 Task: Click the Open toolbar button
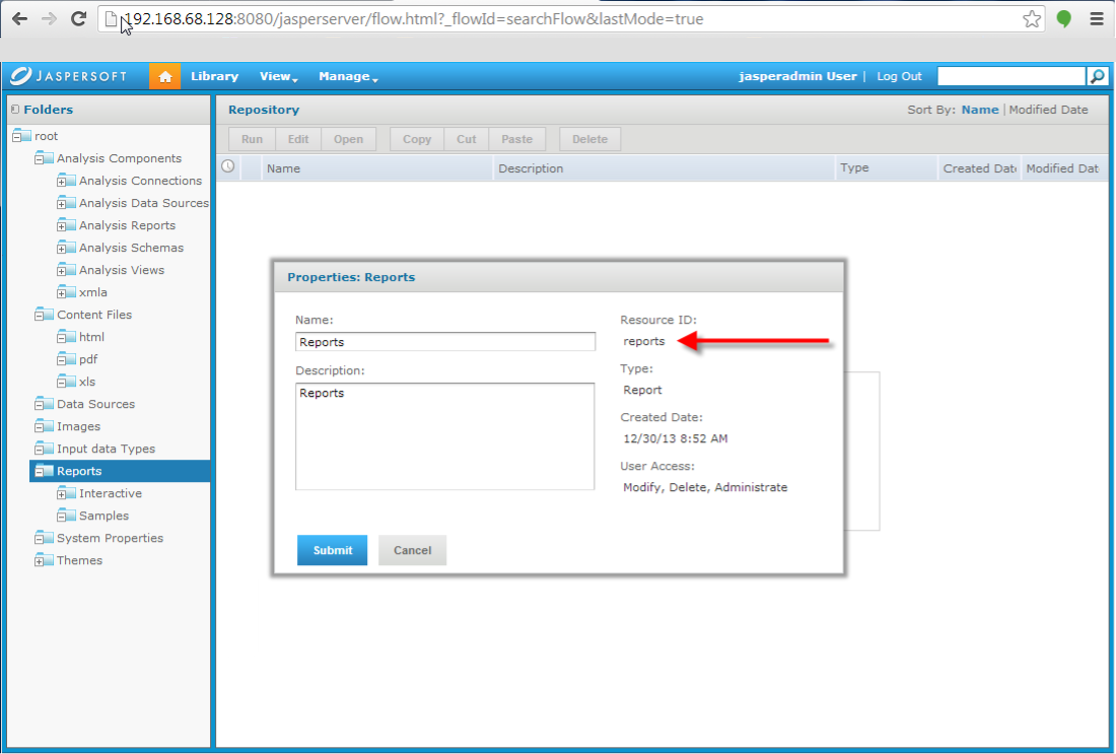tap(349, 140)
